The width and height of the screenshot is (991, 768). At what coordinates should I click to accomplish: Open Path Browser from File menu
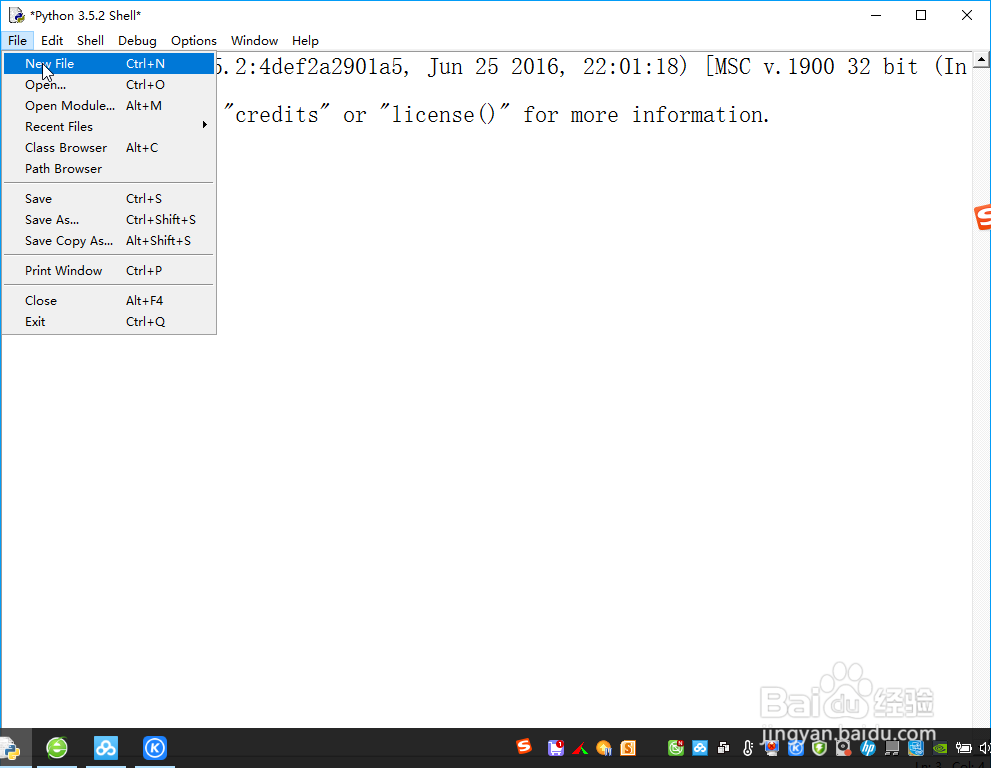click(x=109, y=169)
